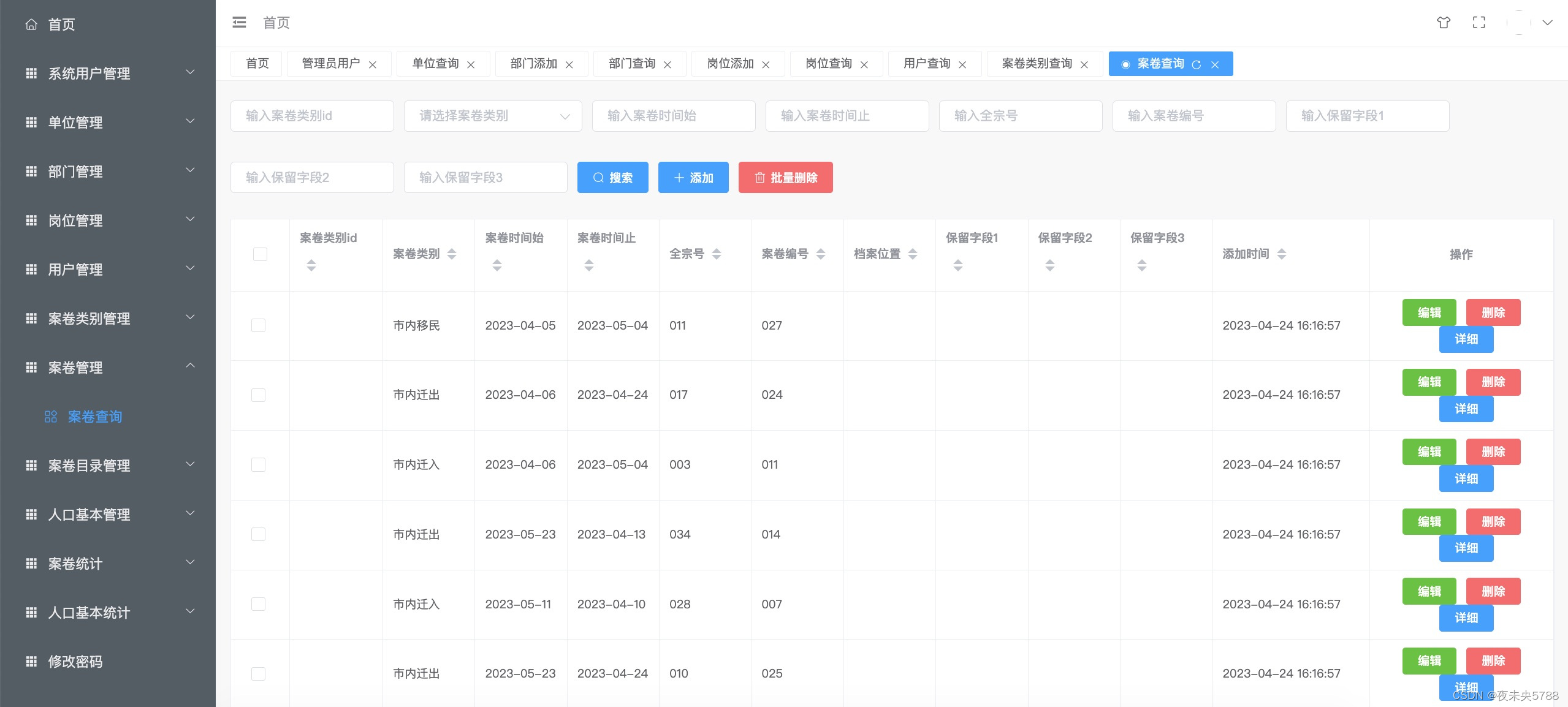The image size is (1568, 707).
Task: Sort 全宗号 column using arrows
Action: point(716,254)
